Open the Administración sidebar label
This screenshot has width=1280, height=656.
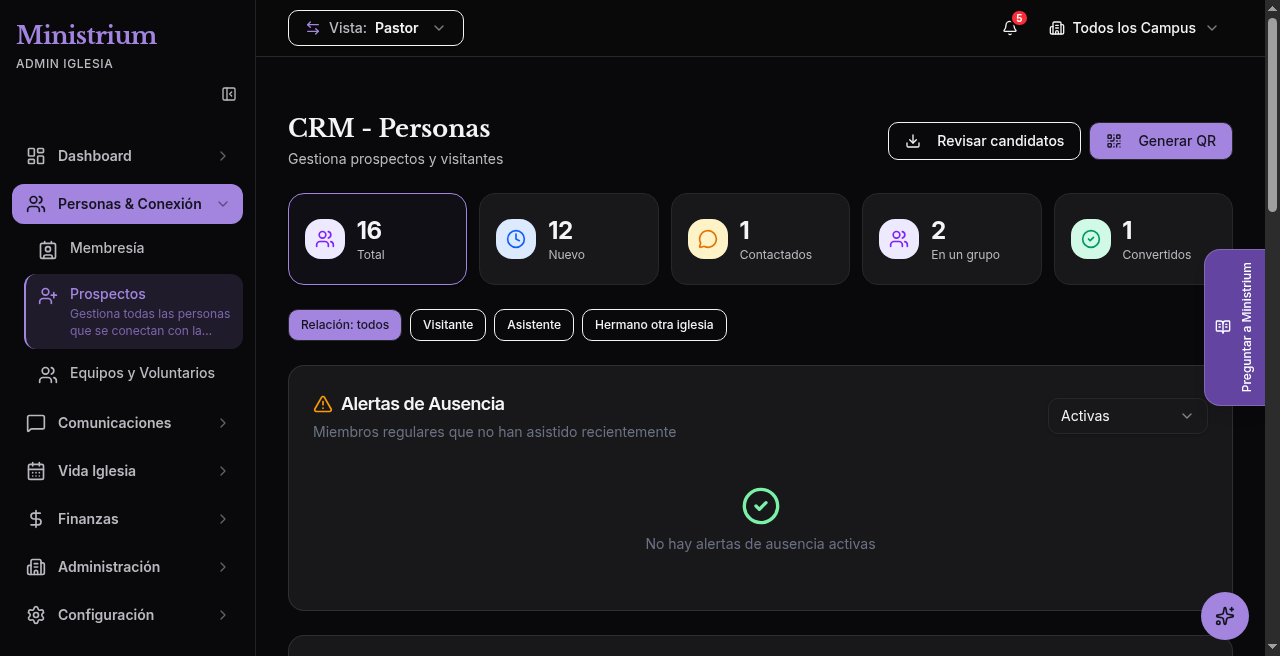point(109,567)
